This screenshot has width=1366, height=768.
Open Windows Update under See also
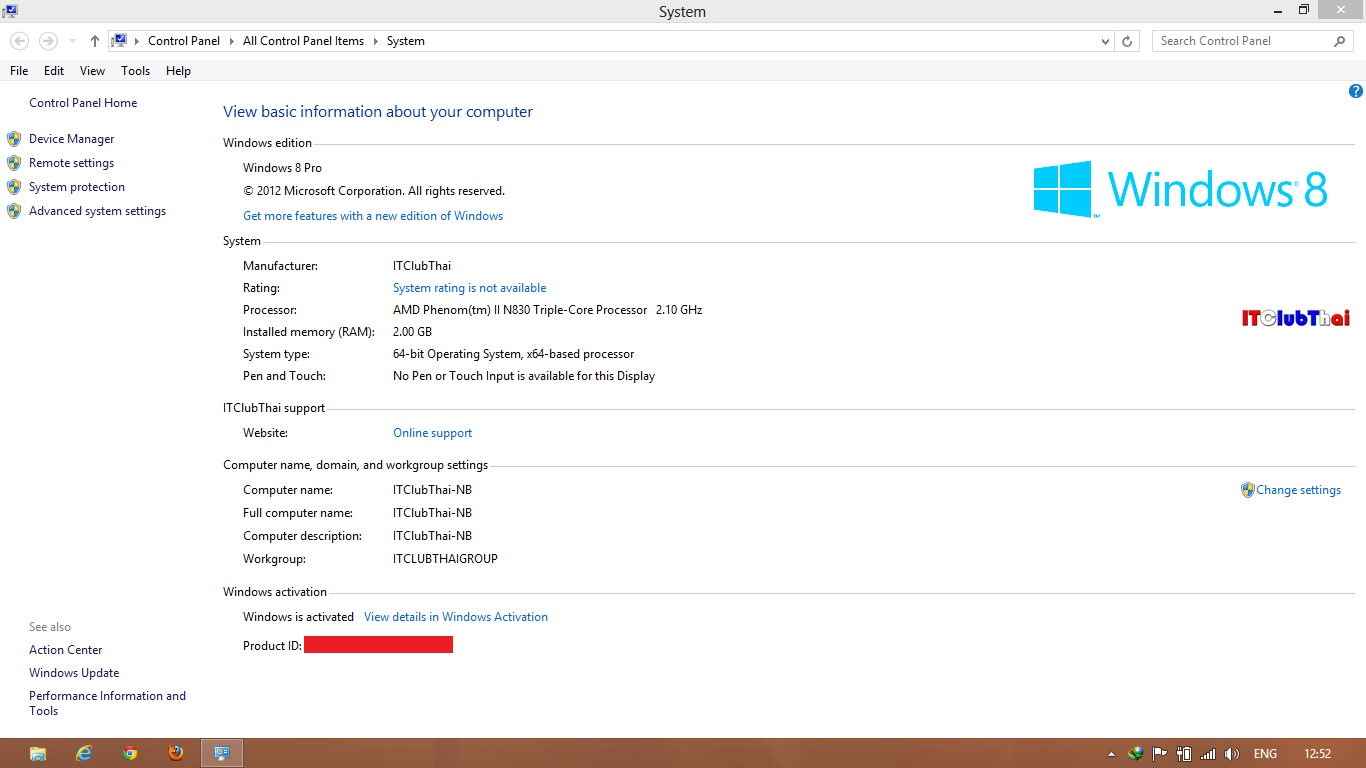click(74, 673)
